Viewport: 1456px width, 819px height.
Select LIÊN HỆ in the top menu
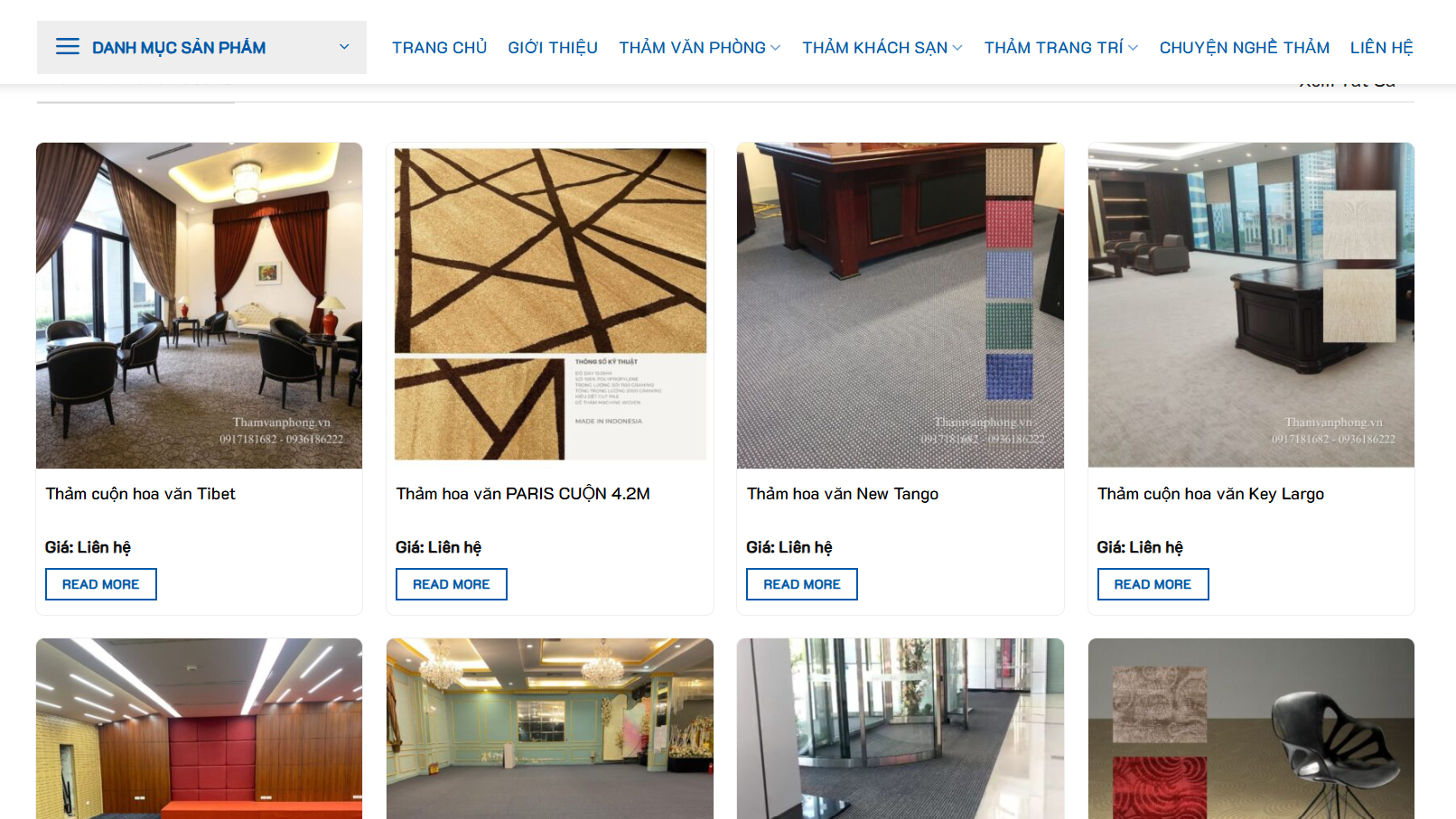[x=1381, y=48]
